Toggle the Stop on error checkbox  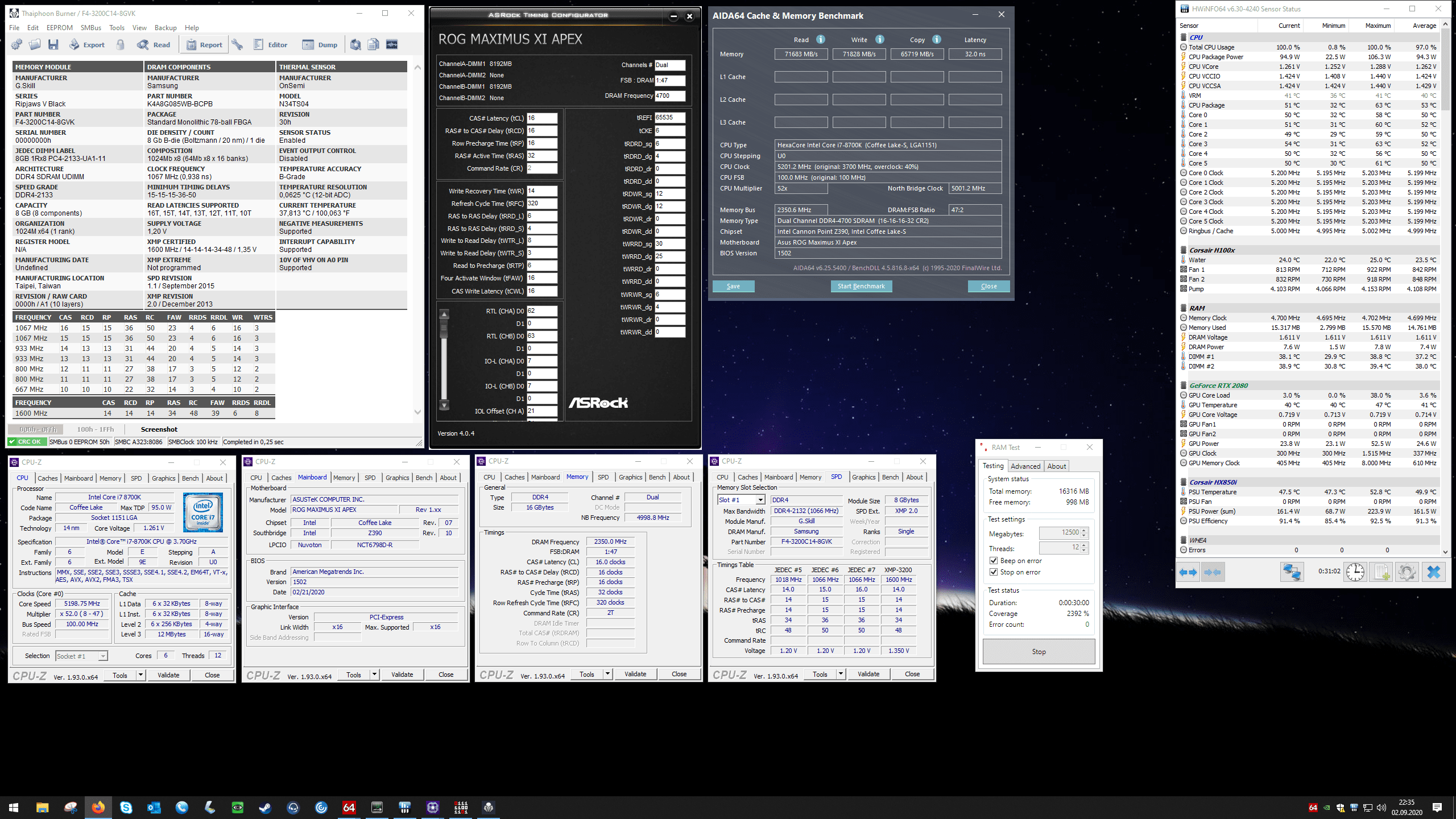(x=994, y=572)
